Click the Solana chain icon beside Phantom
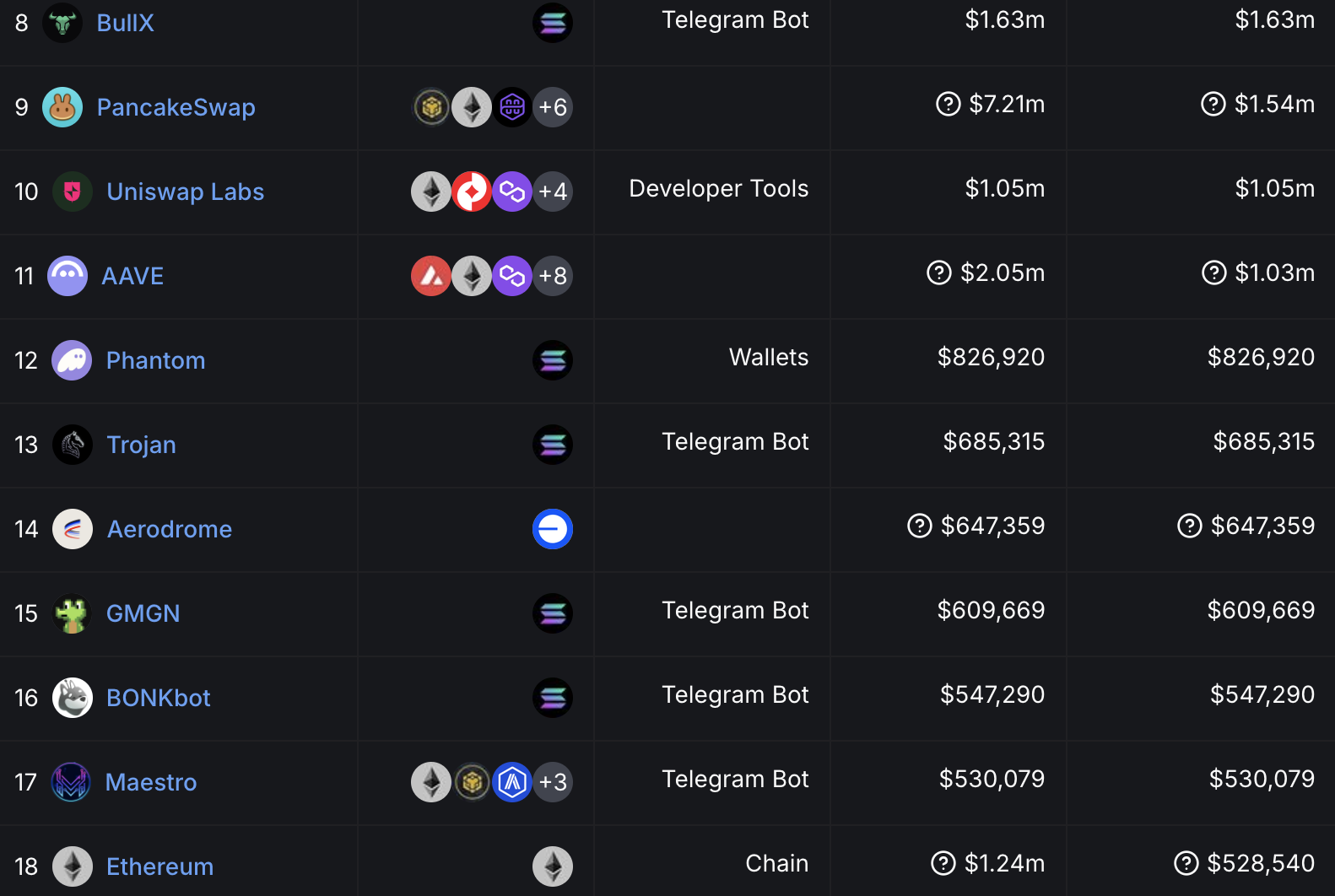This screenshot has height=896, width=1335. click(553, 360)
